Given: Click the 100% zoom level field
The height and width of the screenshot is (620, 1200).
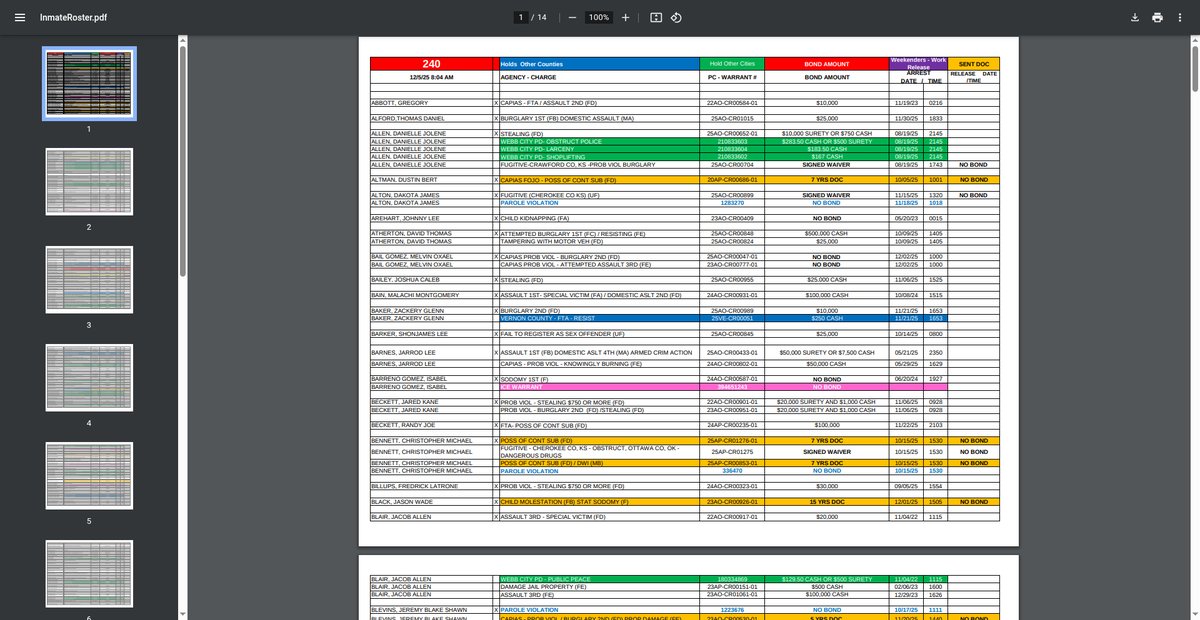Looking at the screenshot, I should [599, 18].
